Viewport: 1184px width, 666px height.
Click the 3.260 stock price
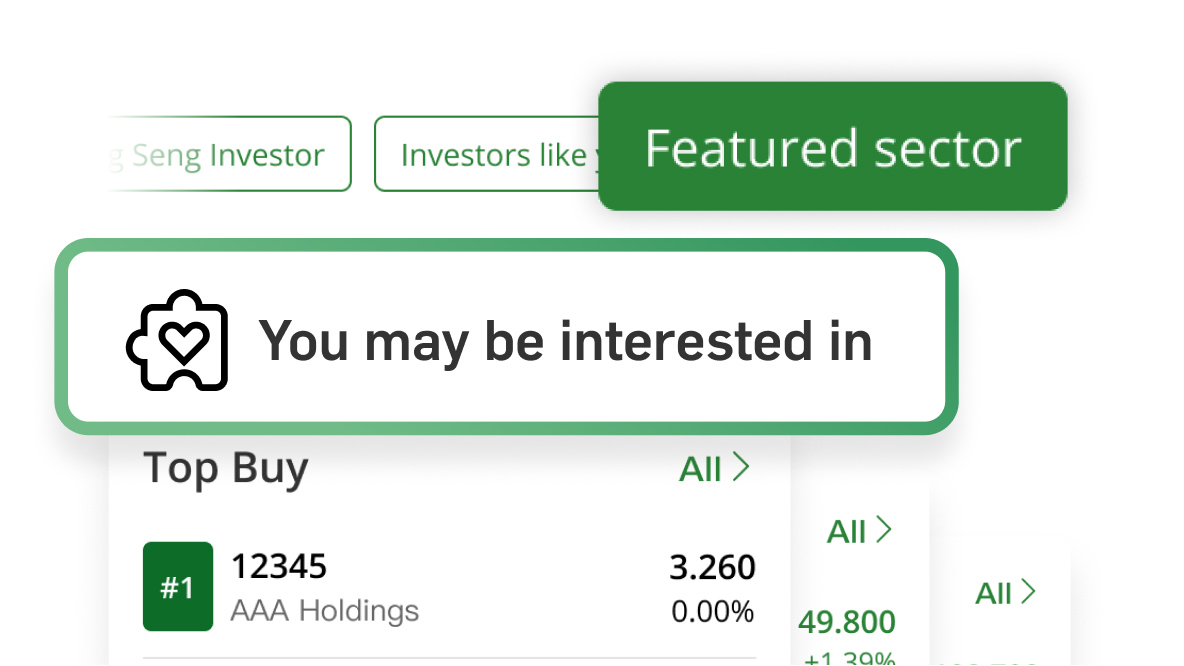[712, 568]
